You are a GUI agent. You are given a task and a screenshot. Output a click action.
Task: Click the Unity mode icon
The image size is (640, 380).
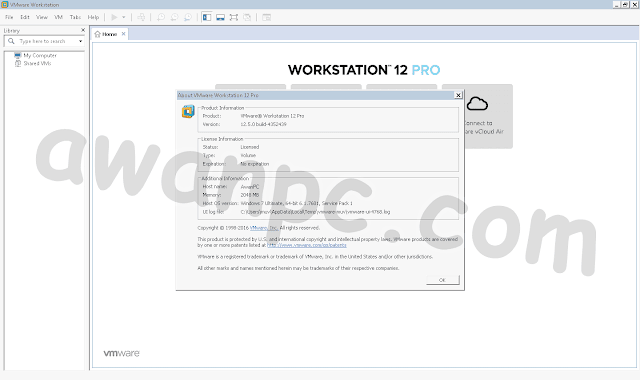coord(247,17)
